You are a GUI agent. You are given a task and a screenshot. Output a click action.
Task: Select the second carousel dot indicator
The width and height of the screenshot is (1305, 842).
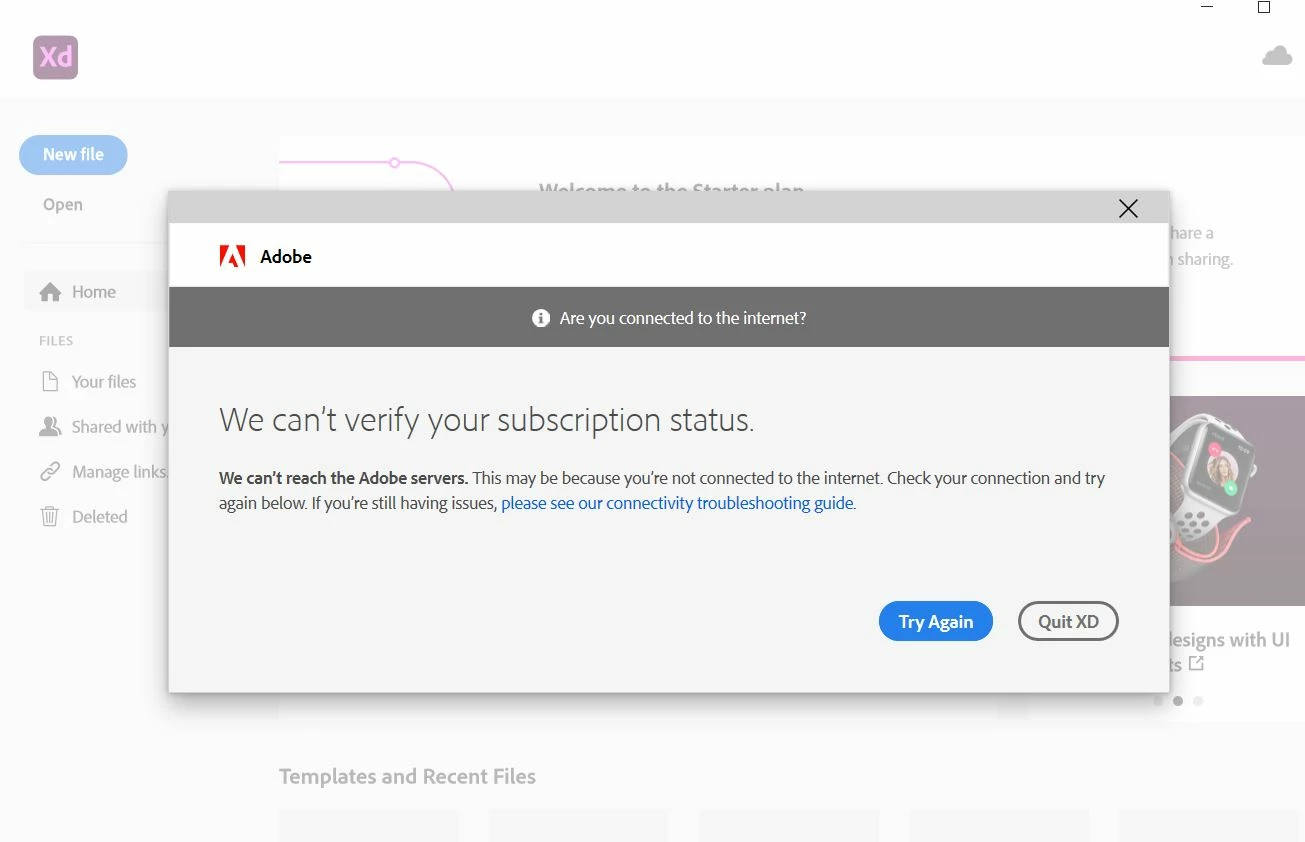coord(1178,701)
